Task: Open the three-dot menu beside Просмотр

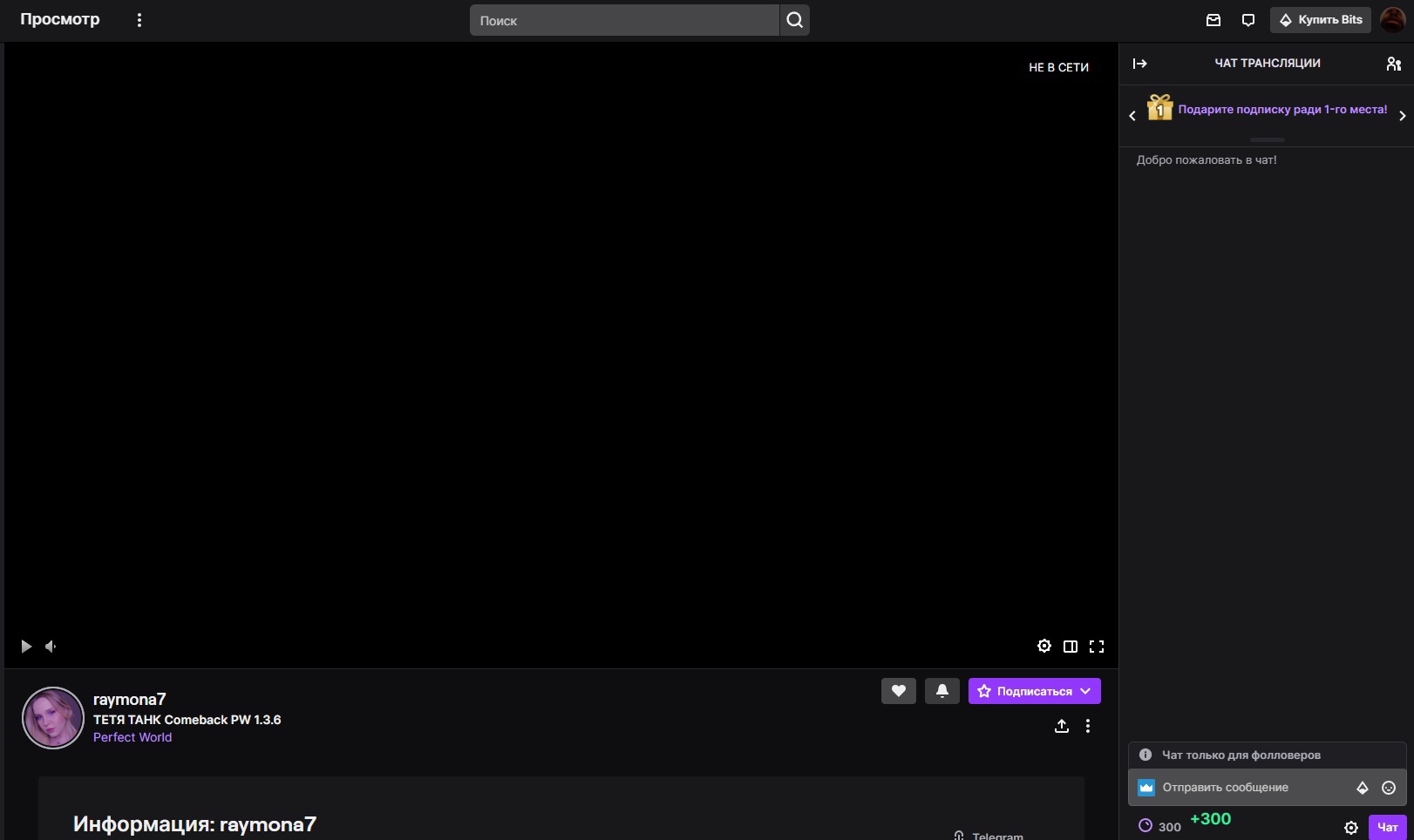Action: tap(139, 20)
